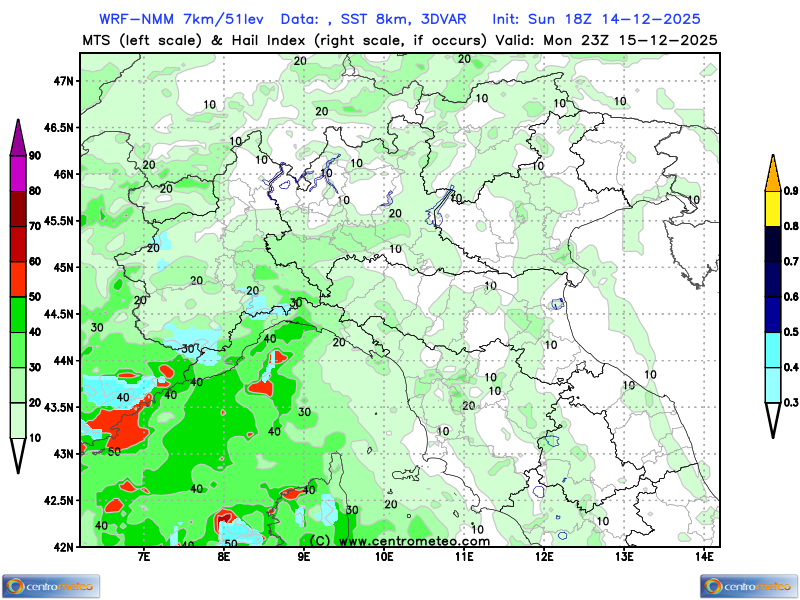Click the orange arrow atop the Hail Index scale
This screenshot has width=800, height=600.
point(773,172)
